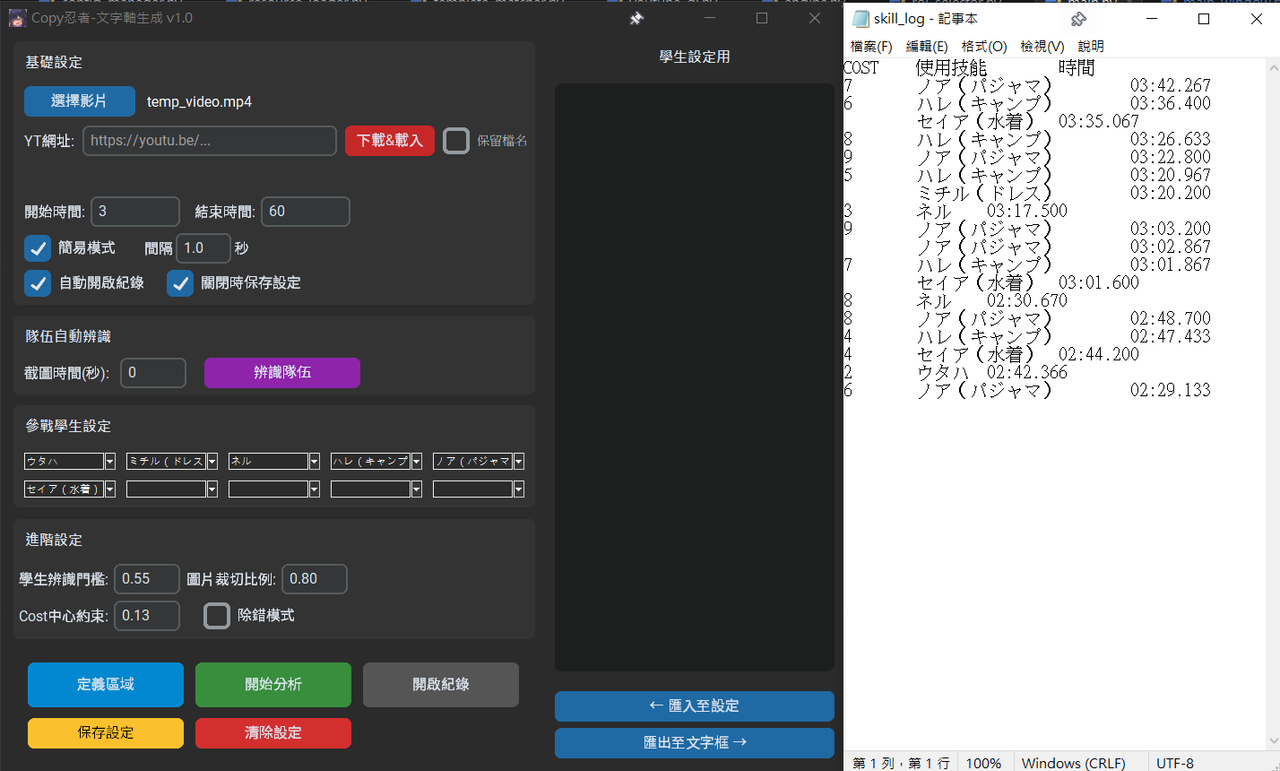1280x771 pixels.
Task: Toggle the 保留檔名 checkbox
Action: click(456, 141)
